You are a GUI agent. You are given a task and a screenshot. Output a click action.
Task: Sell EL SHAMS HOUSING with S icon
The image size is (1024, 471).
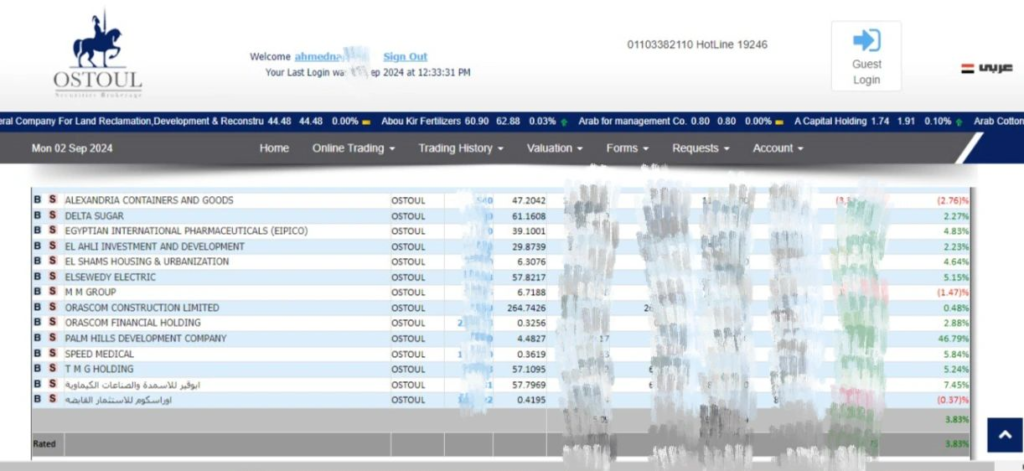(x=52, y=261)
